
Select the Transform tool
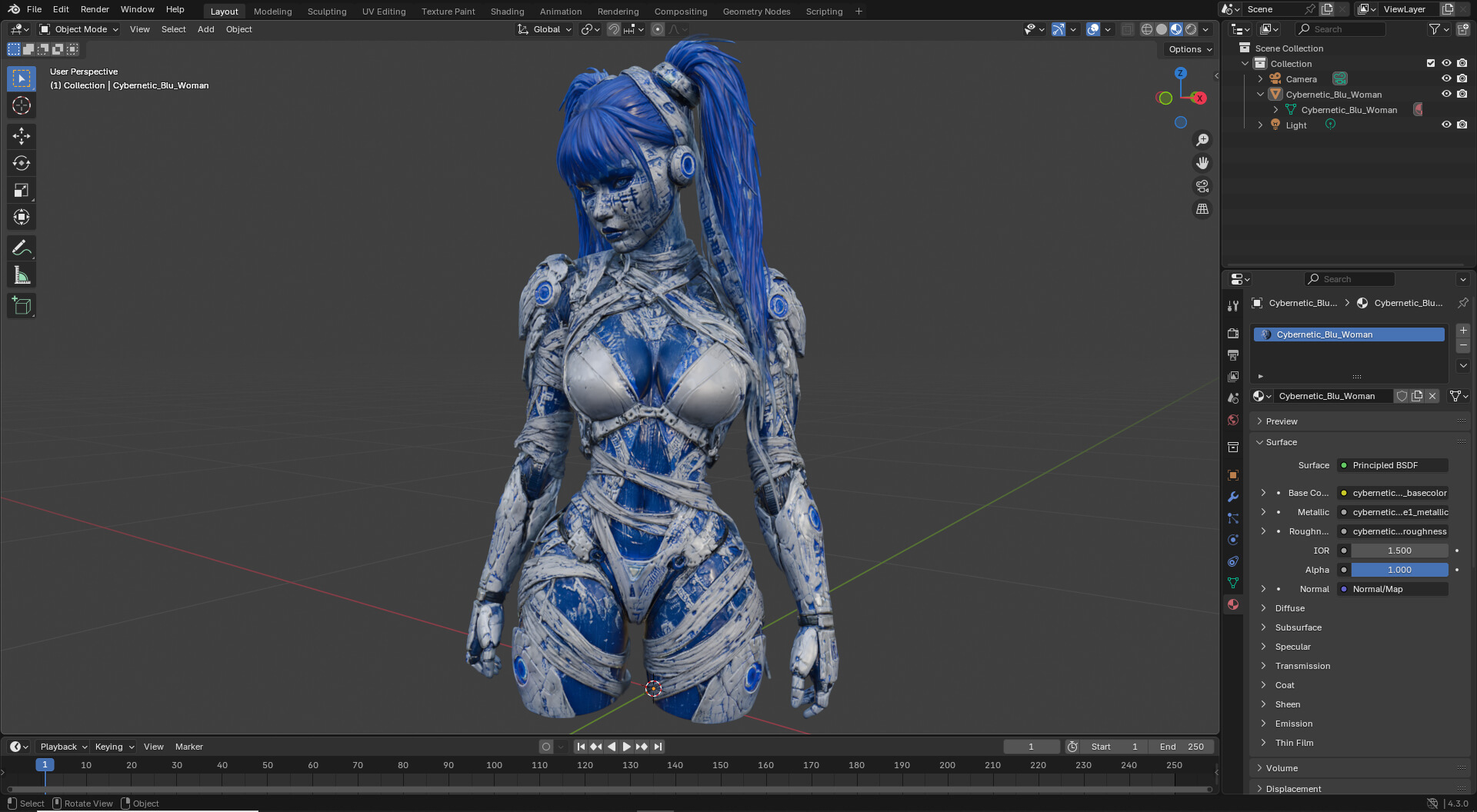[22, 217]
